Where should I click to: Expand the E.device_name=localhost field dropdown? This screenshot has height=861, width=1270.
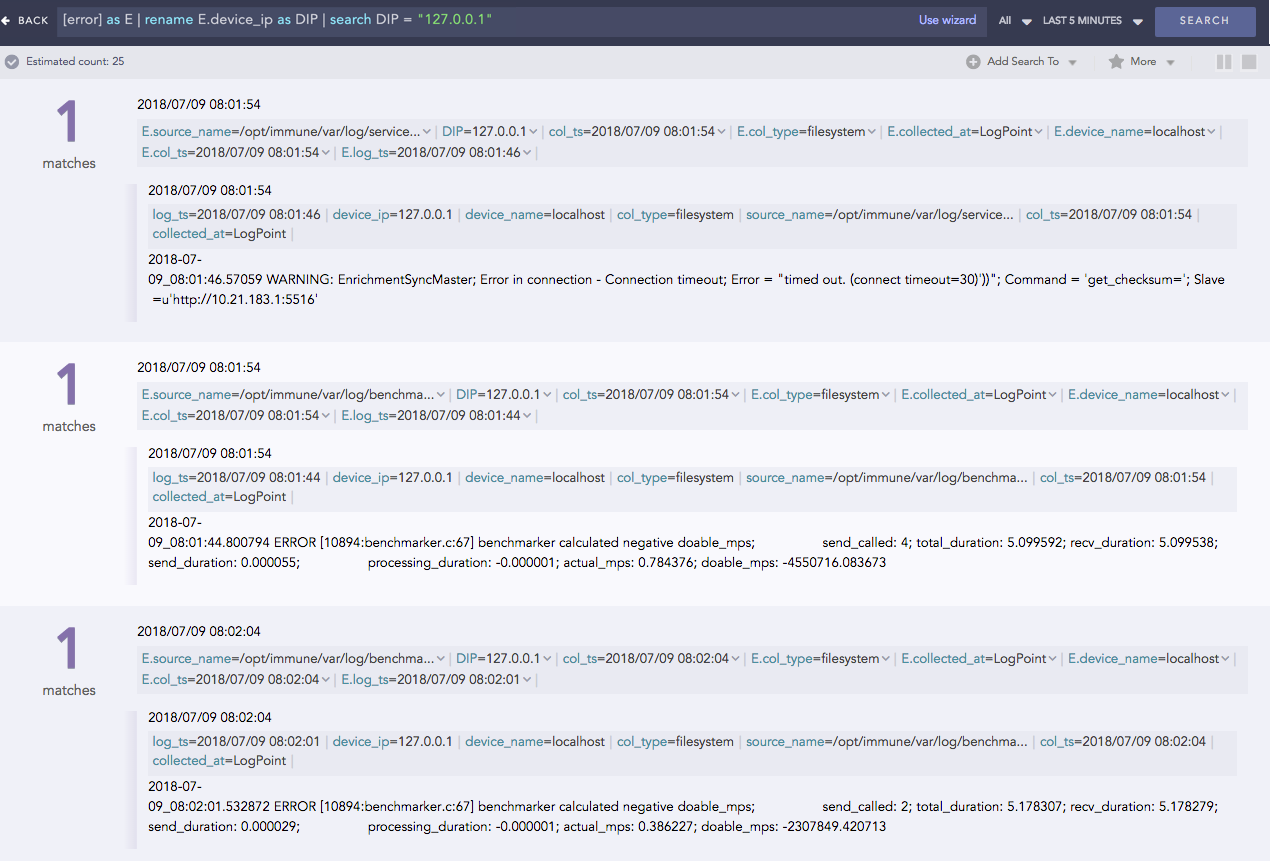point(1135,130)
